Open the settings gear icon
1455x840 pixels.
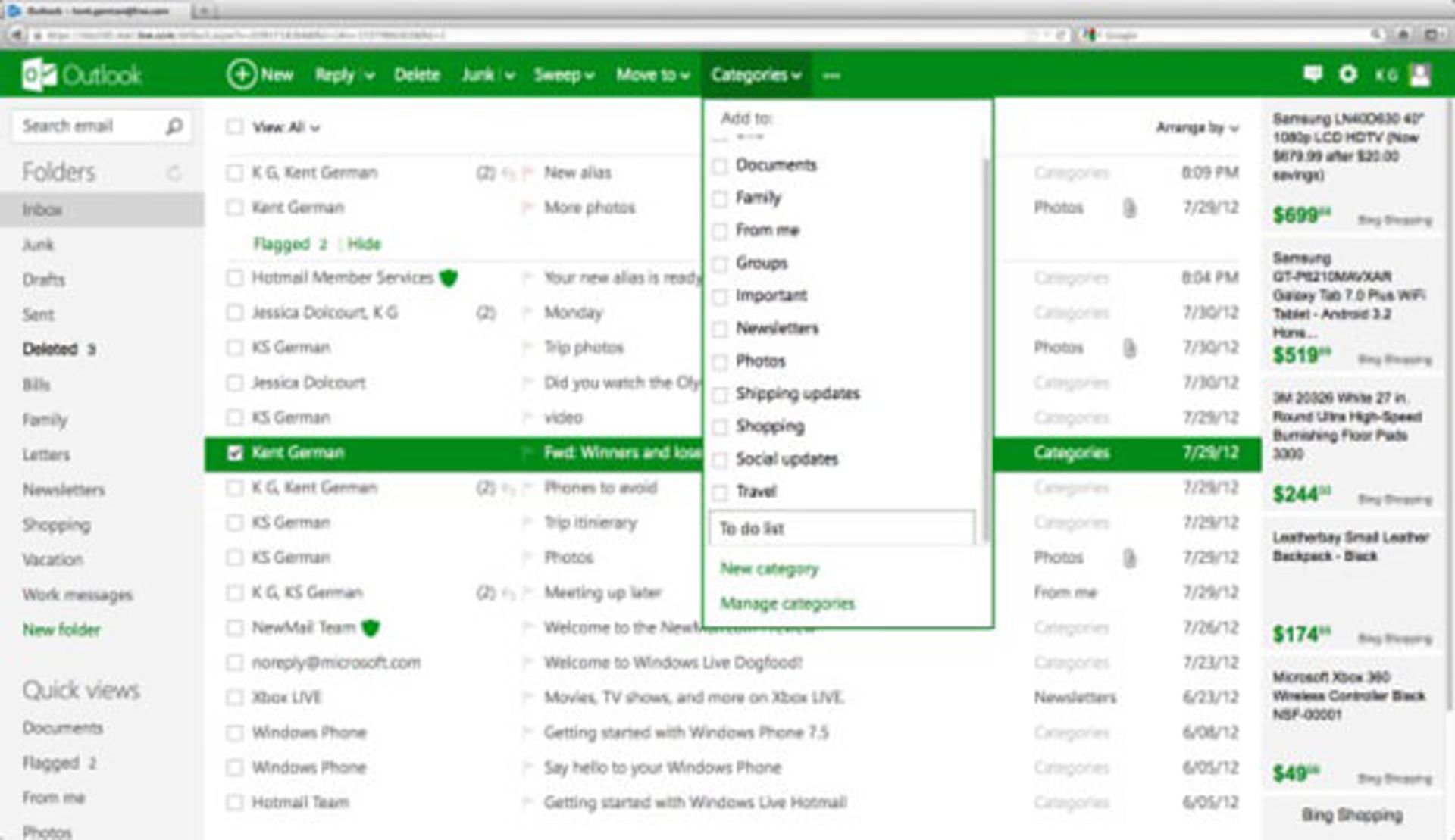(1347, 73)
